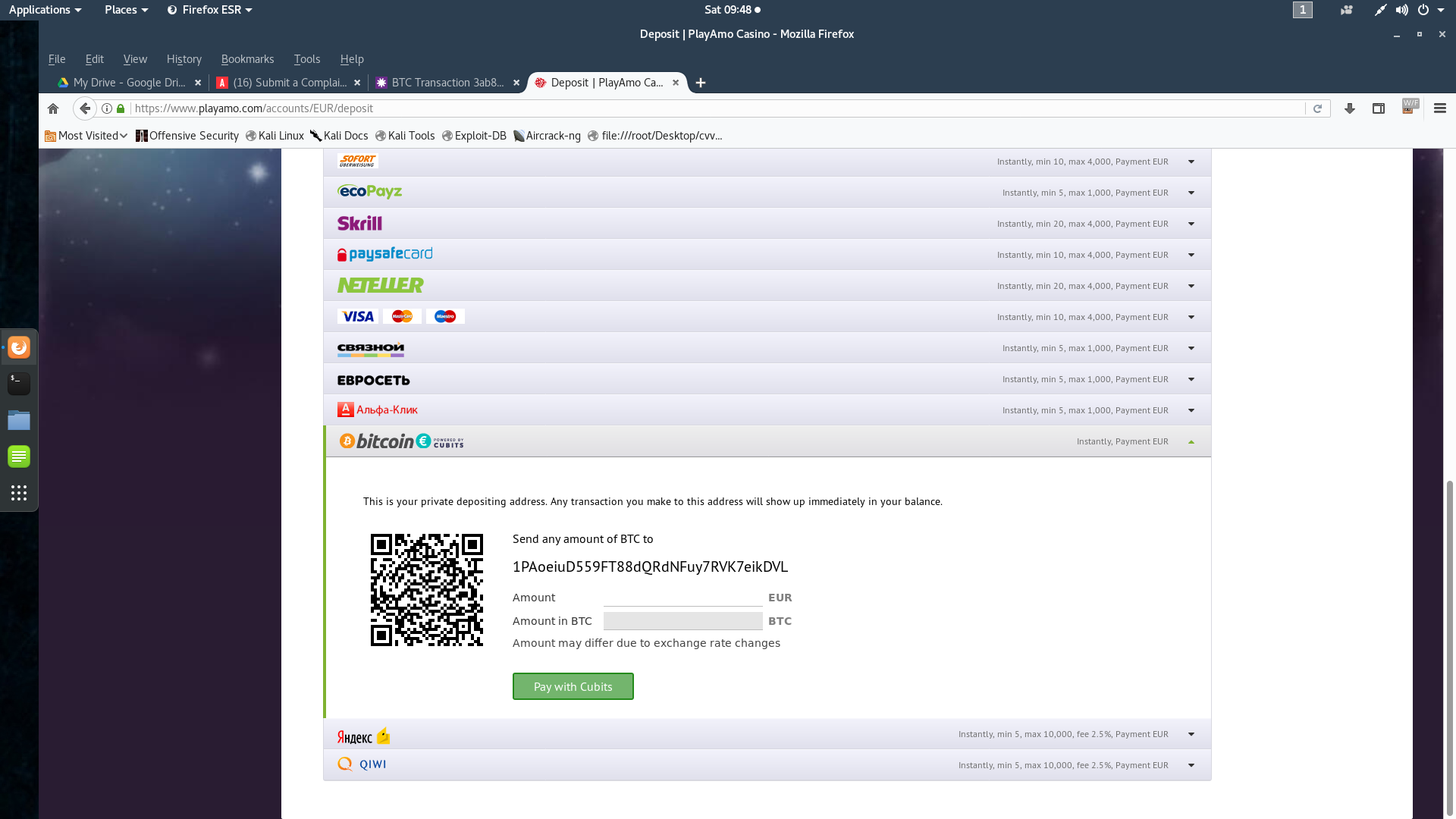The image size is (1456, 819).
Task: Open Most Visited bookmarks dropdown
Action: tap(86, 136)
